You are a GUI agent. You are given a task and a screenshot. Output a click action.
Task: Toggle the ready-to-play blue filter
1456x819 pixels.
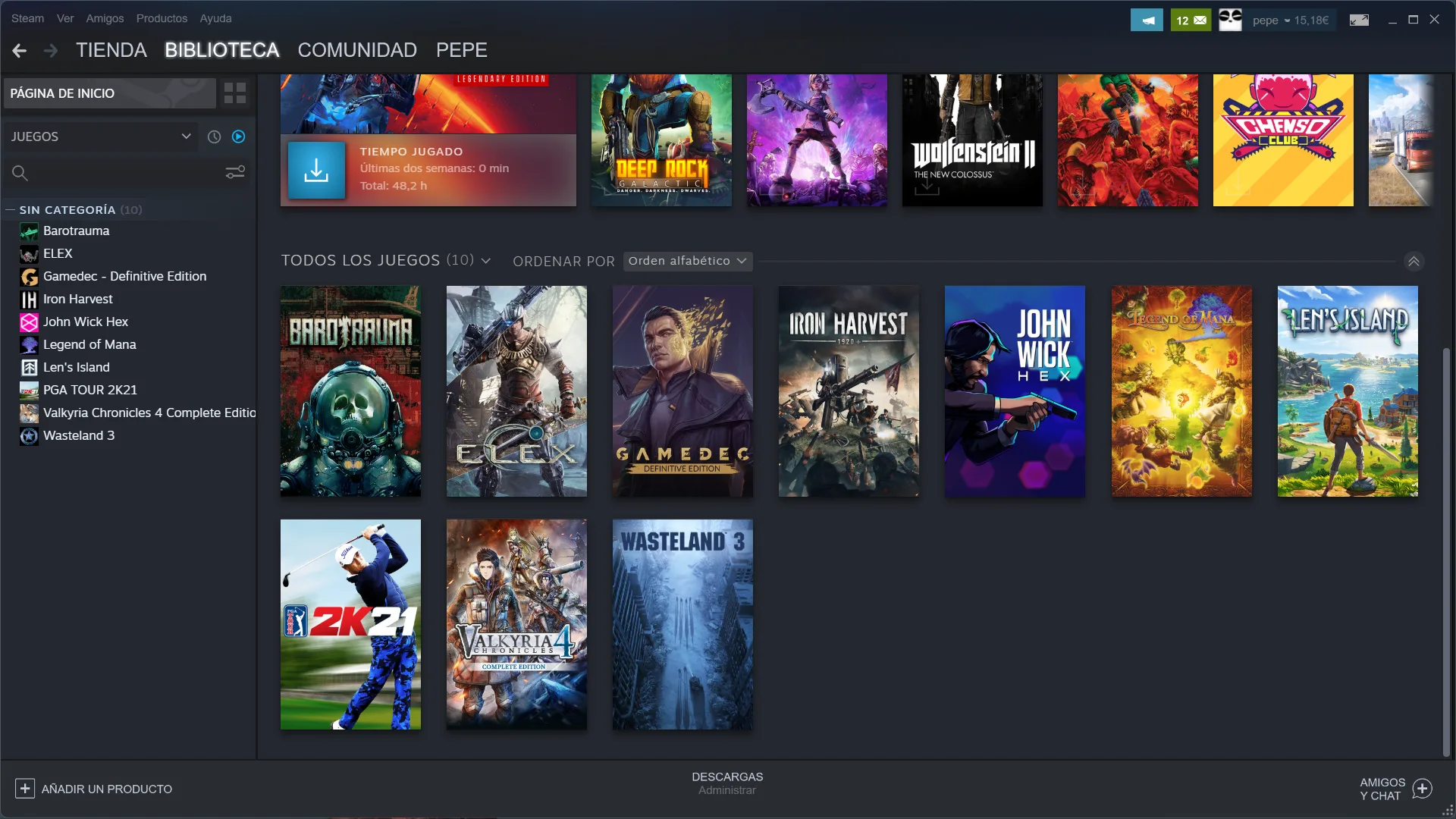click(x=238, y=136)
